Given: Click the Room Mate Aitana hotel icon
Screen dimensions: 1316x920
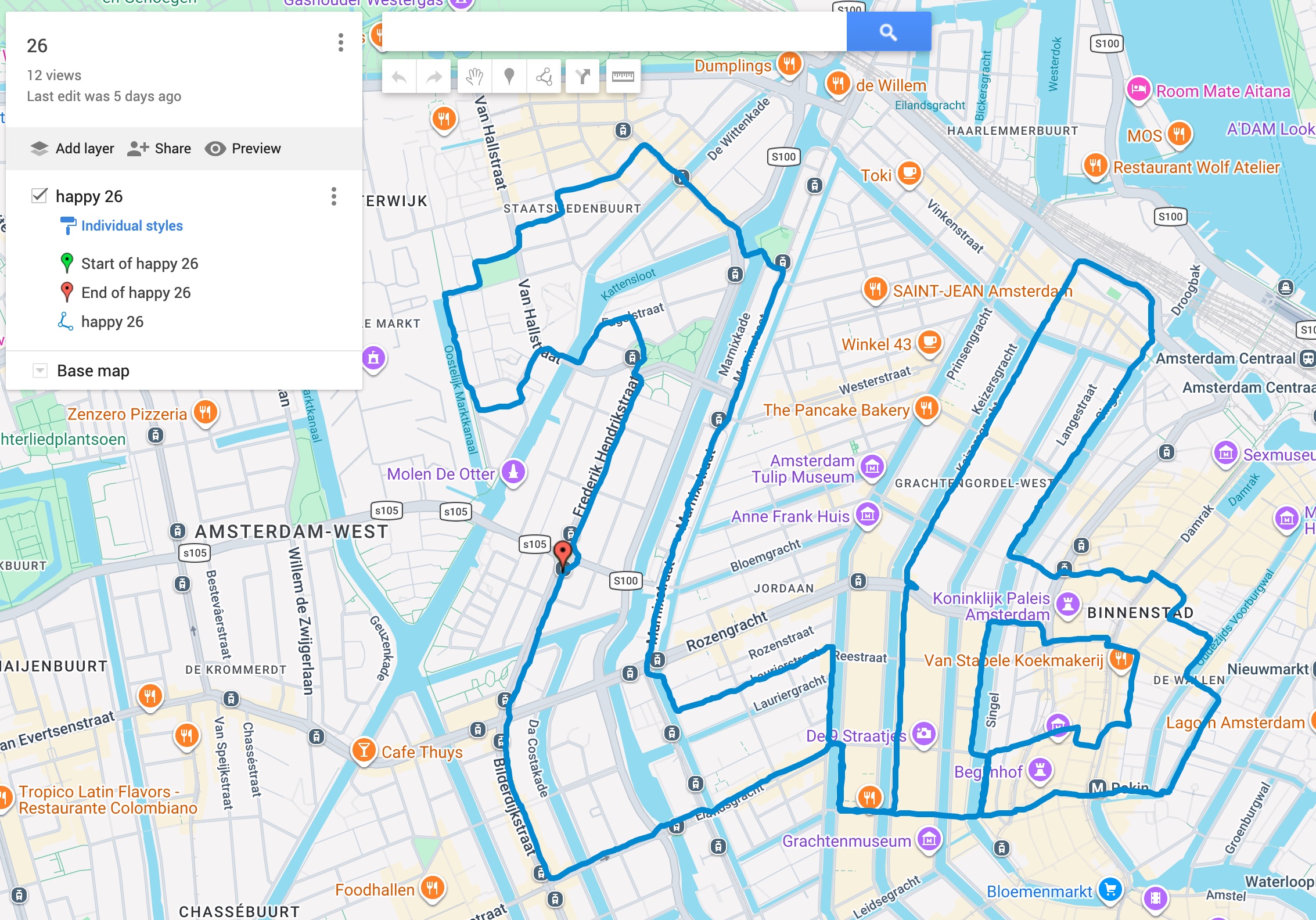Looking at the screenshot, I should [1139, 90].
